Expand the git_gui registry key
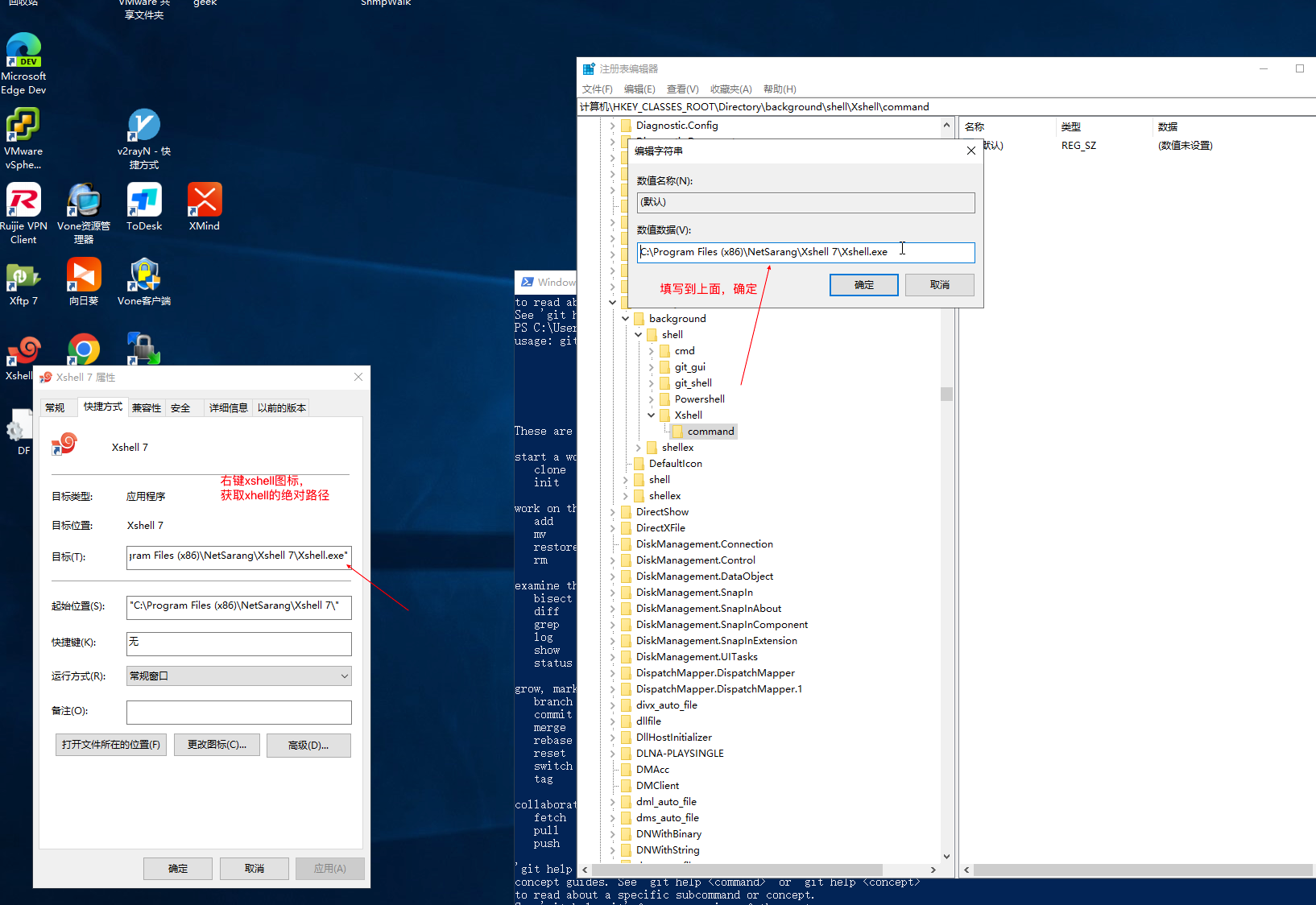The width and height of the screenshot is (1316, 905). 652,367
